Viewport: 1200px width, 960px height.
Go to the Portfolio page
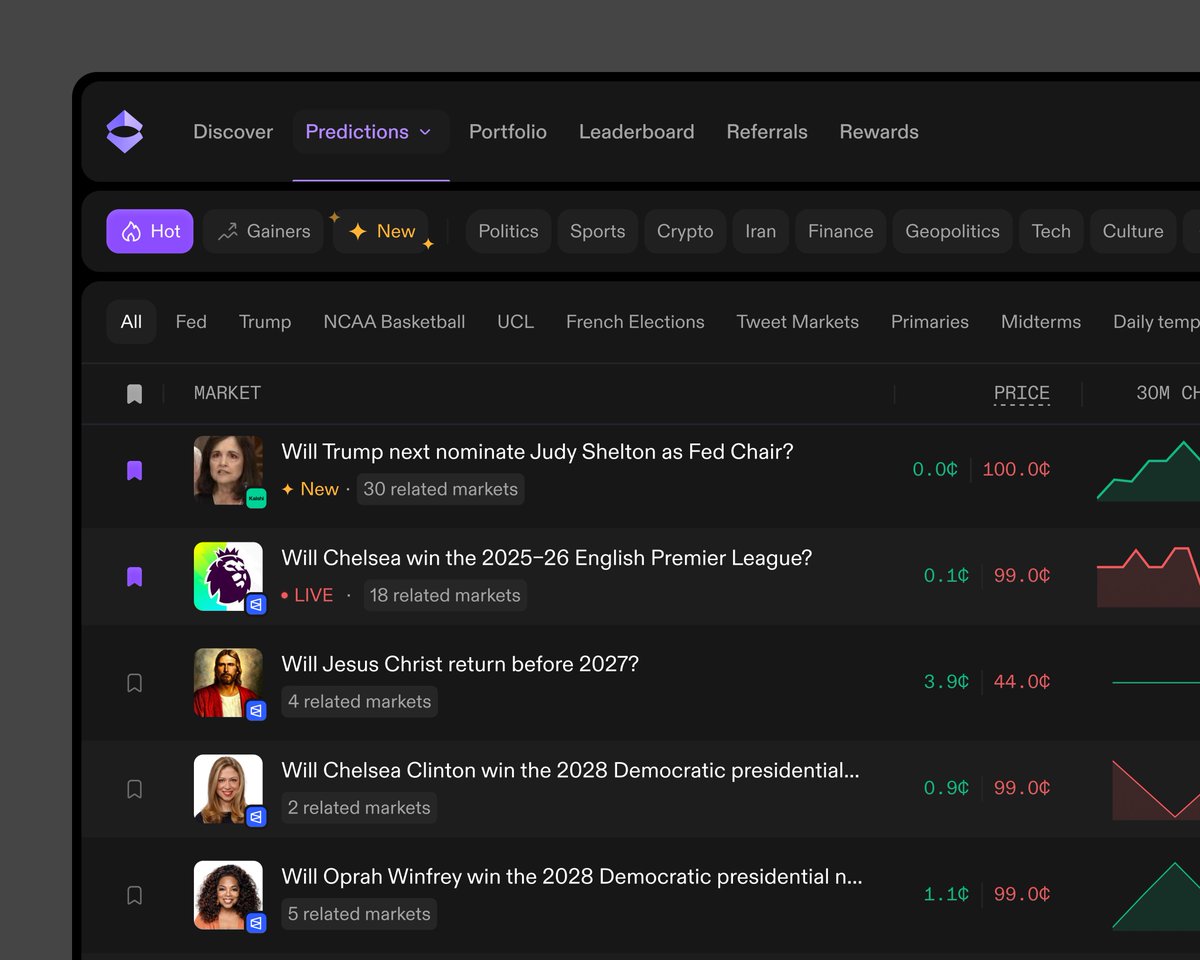[508, 132]
